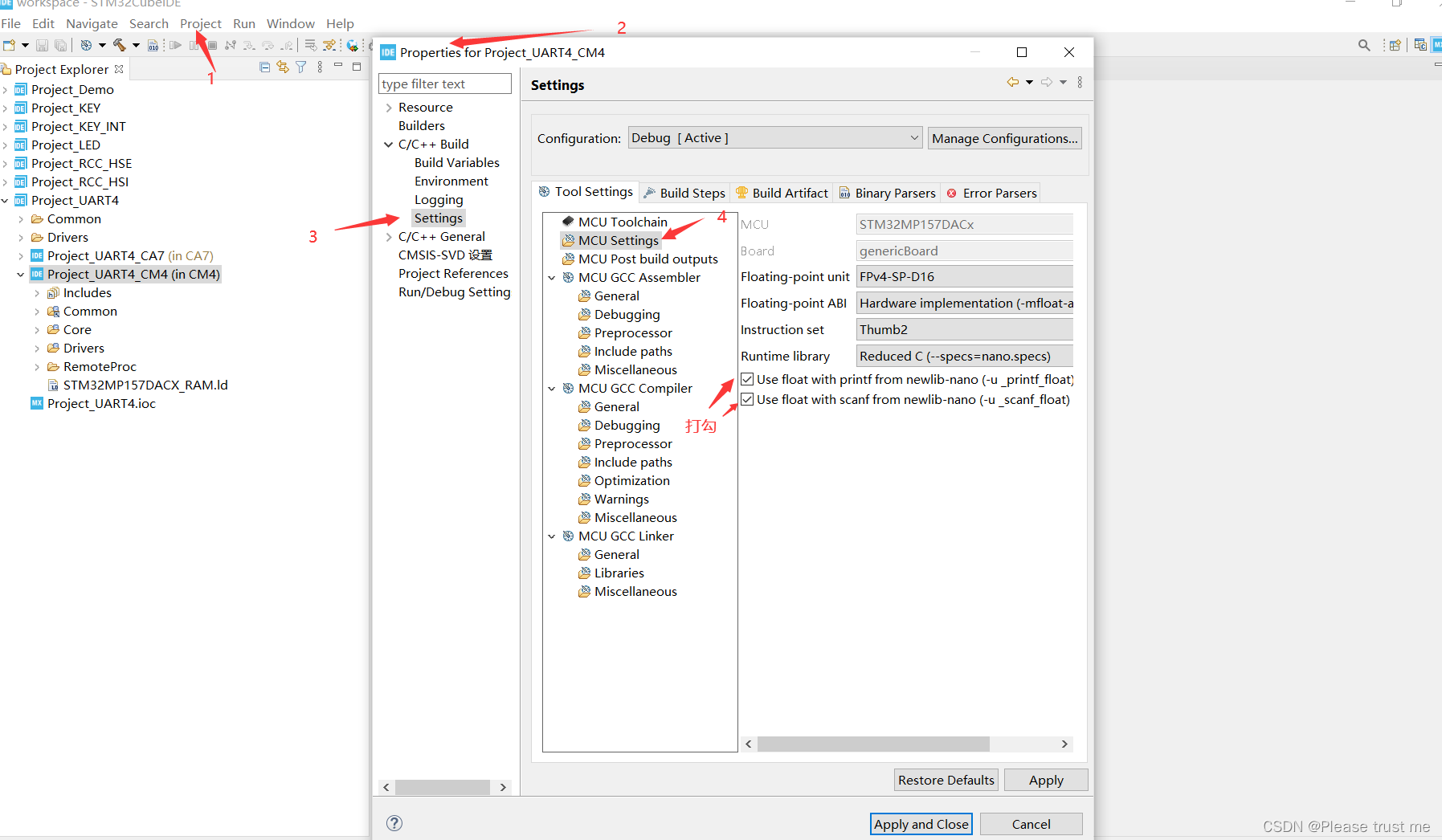The image size is (1442, 840).
Task: Switch to the C/C++ perspective icon
Action: pos(1420,45)
